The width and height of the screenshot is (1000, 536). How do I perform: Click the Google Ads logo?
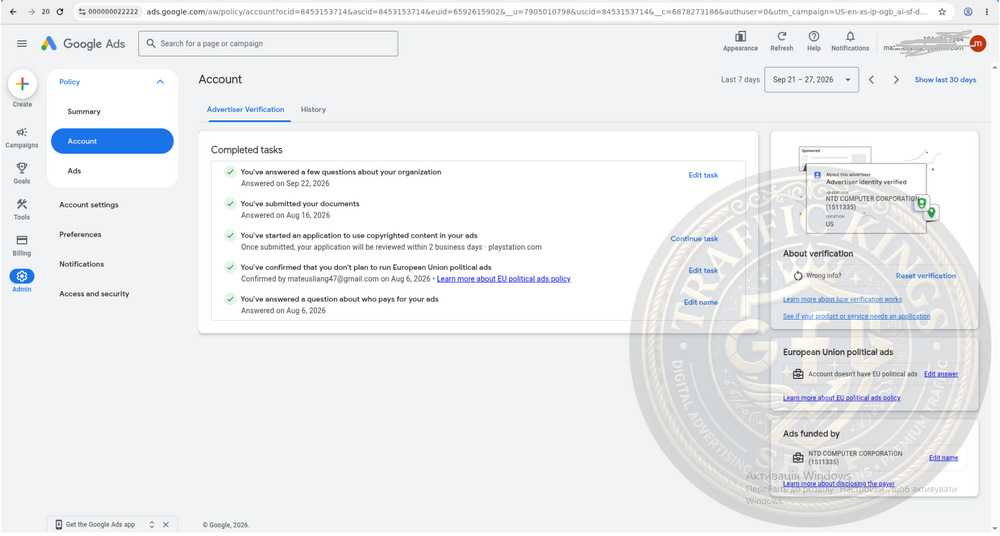click(83, 43)
